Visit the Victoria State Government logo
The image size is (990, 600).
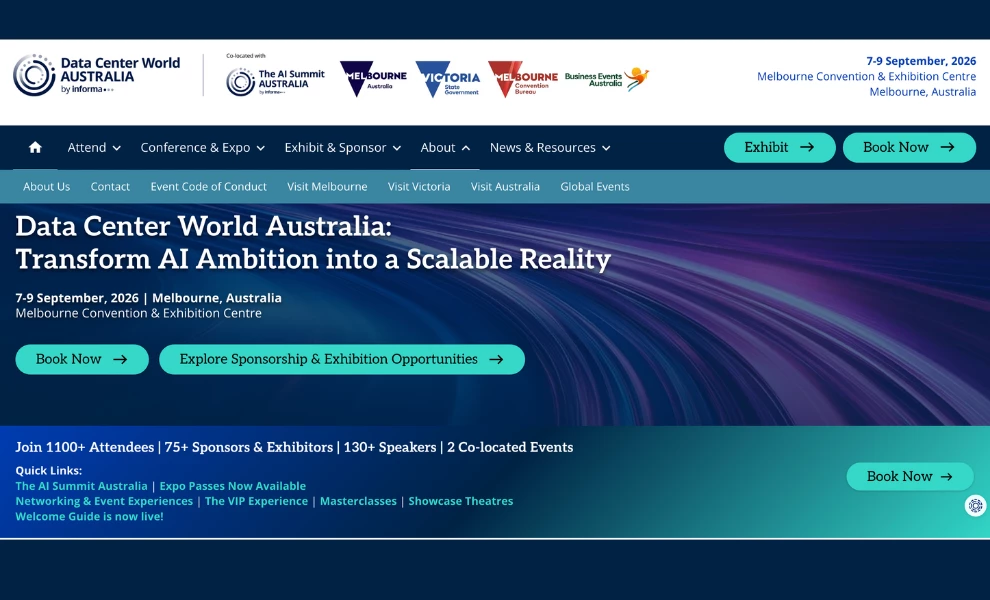pos(448,79)
